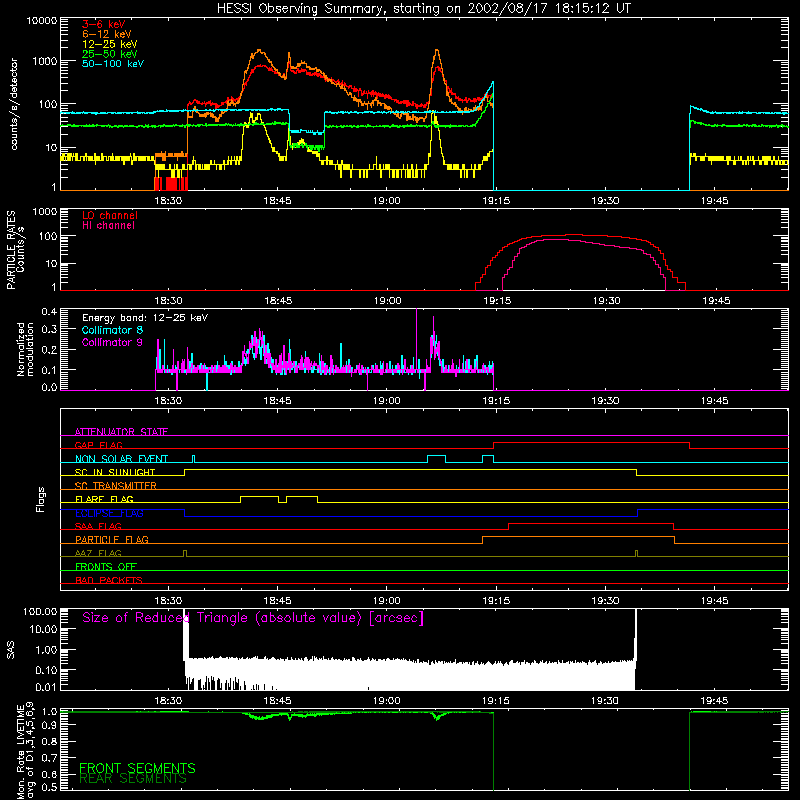This screenshot has height=800, width=800.
Task: Click the counts/s/detector axis label
Action: 14,104
